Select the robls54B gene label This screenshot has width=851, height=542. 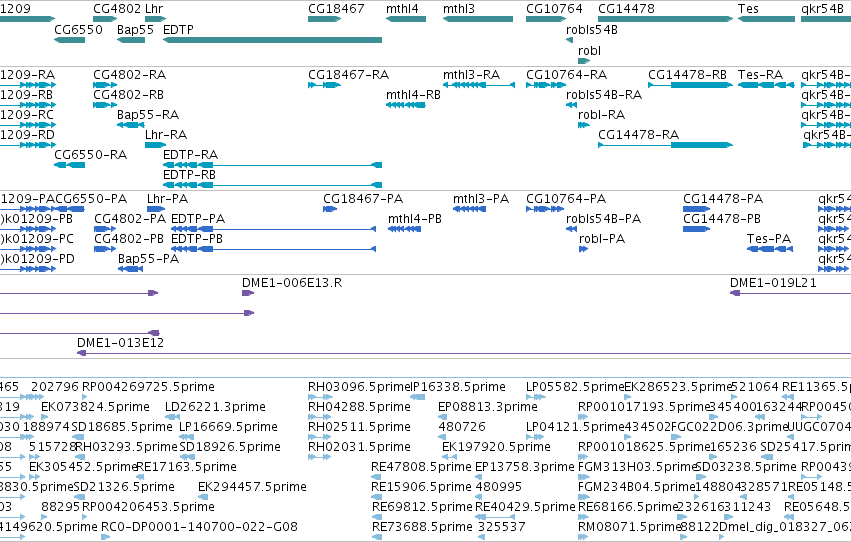(x=592, y=29)
